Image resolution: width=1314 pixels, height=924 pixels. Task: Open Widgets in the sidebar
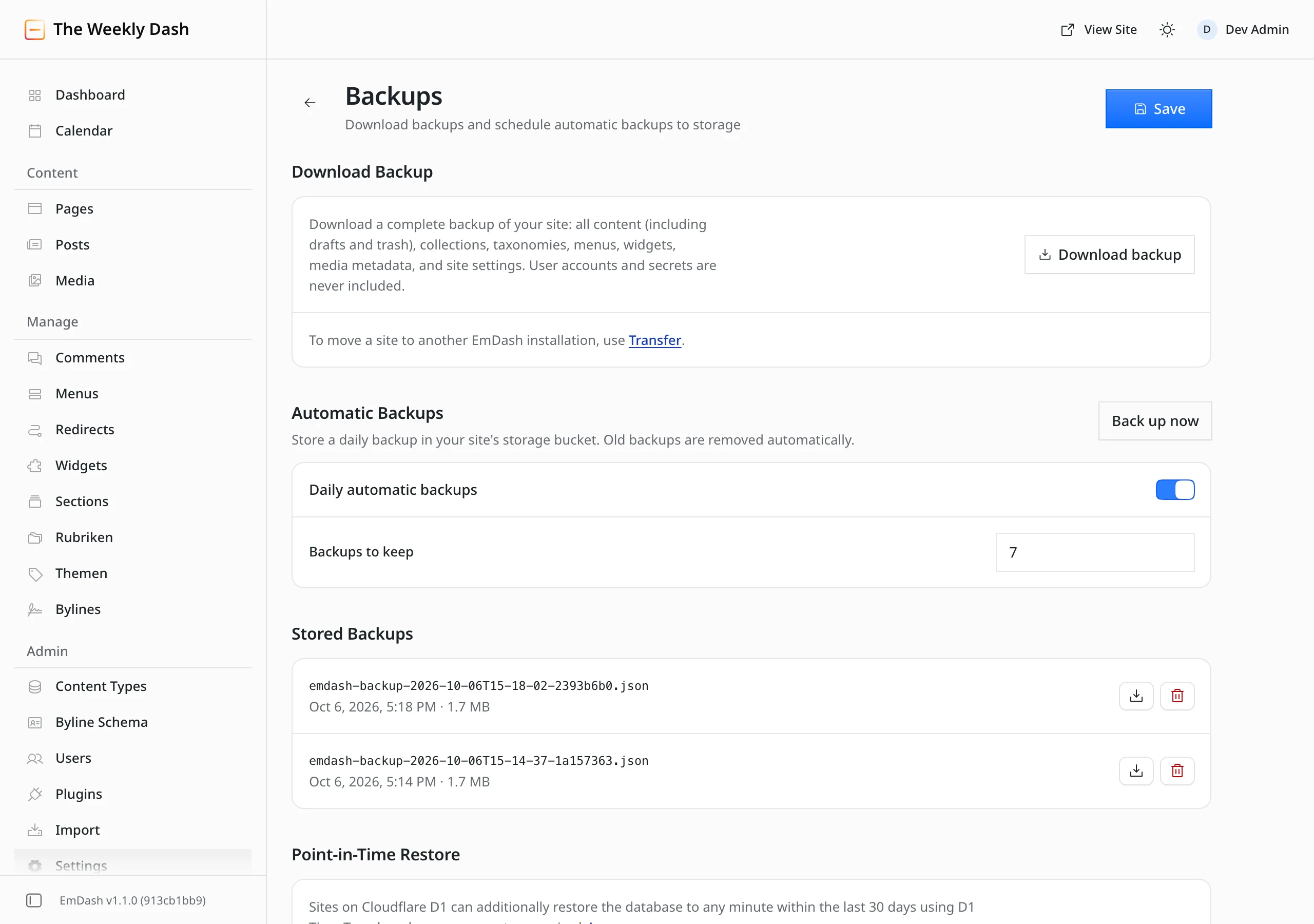(133, 466)
